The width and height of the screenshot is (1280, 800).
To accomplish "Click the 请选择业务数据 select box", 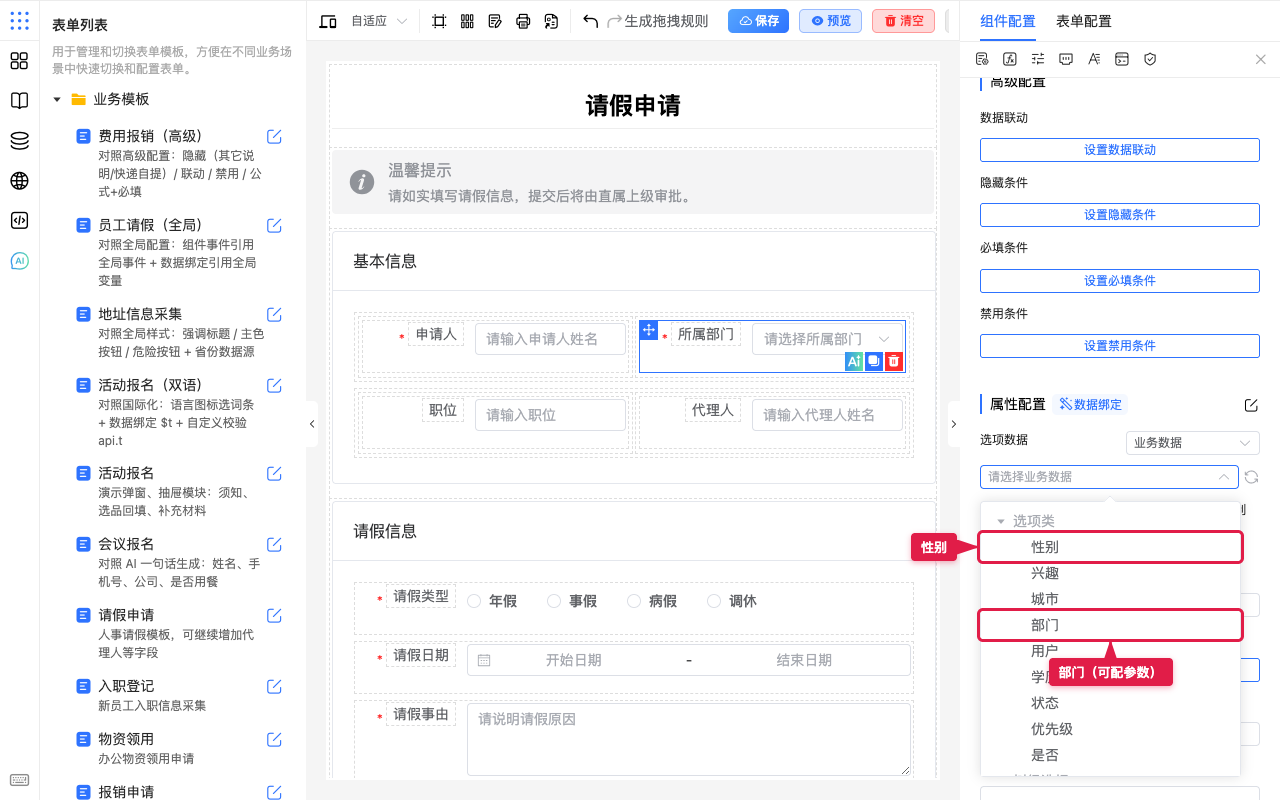I will point(1109,477).
